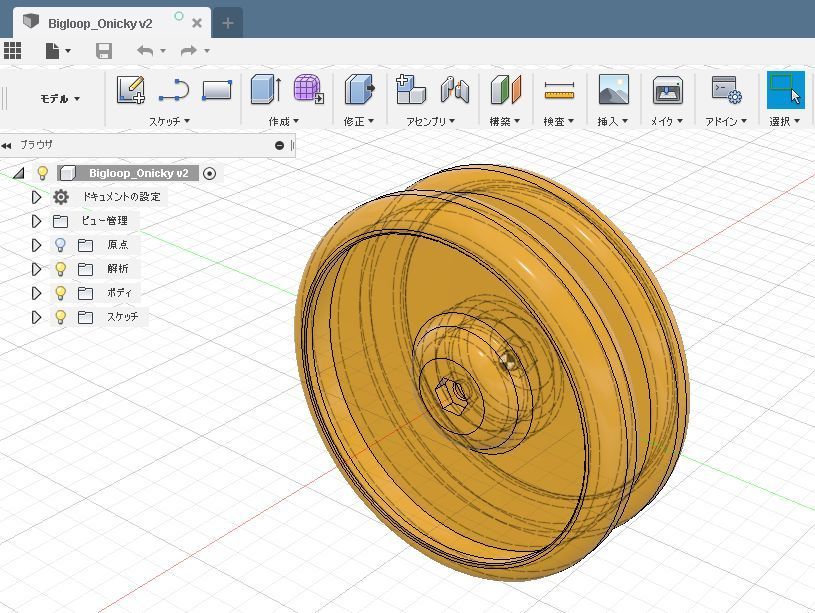Click the Create Sketch icon
Screen dimensions: 815x613
pyautogui.click(x=131, y=90)
